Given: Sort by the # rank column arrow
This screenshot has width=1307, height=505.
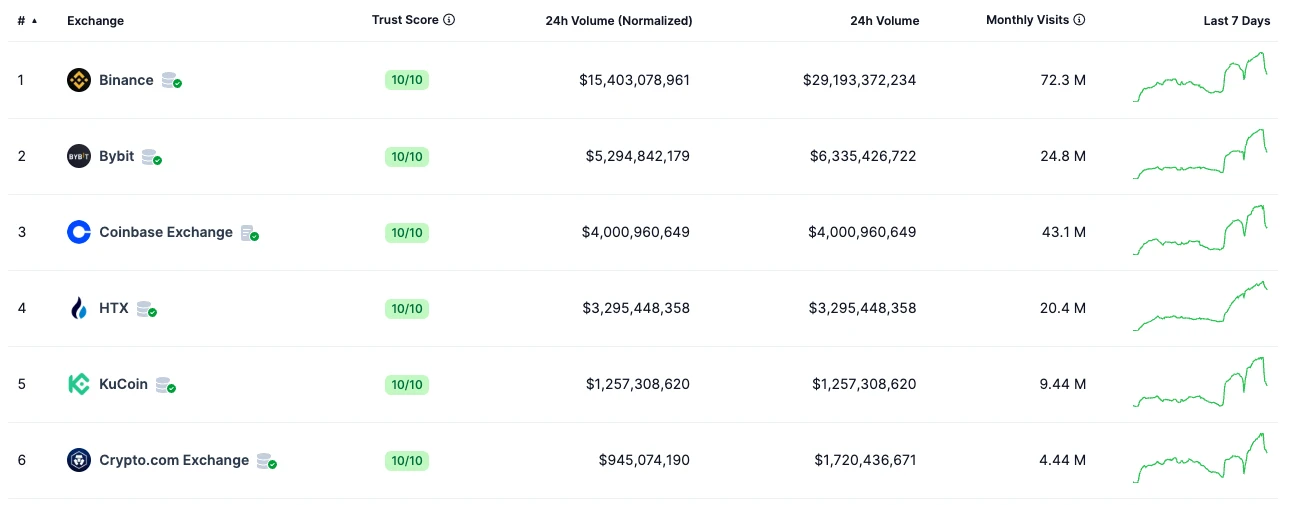Looking at the screenshot, I should 34,21.
